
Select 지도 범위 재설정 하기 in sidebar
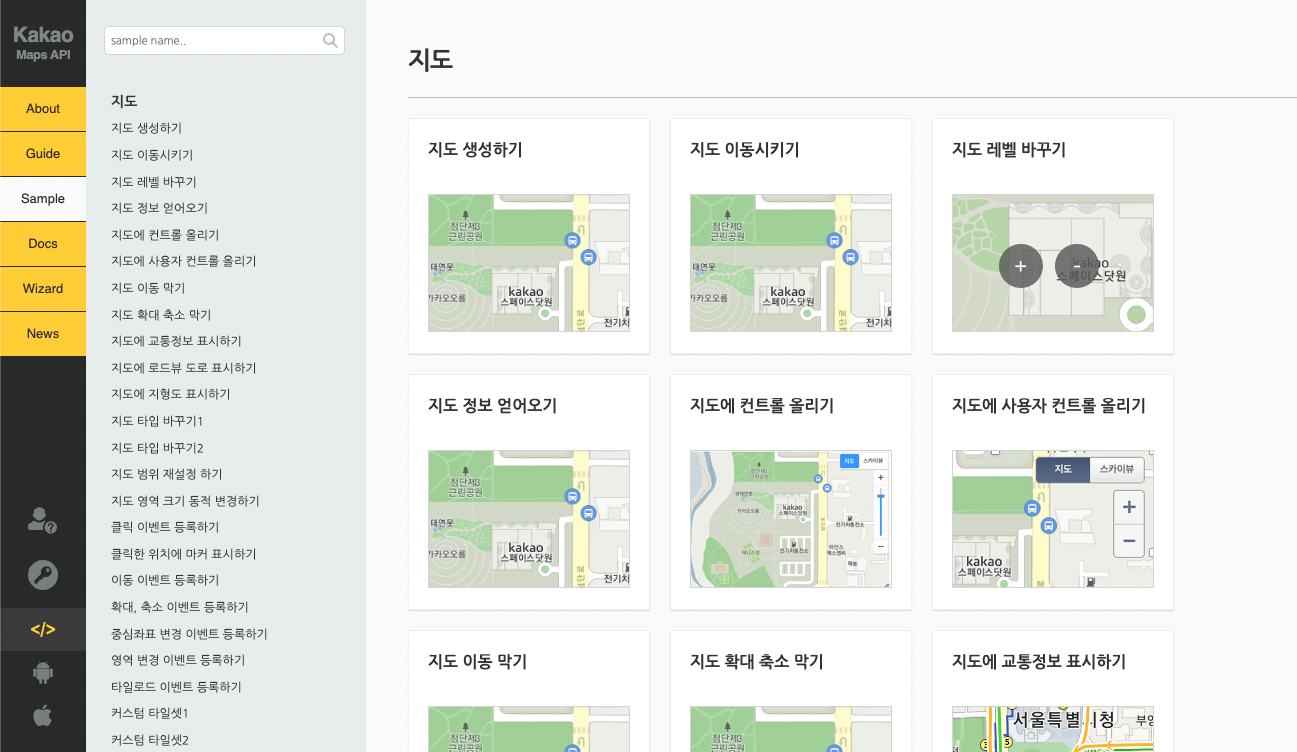[167, 474]
